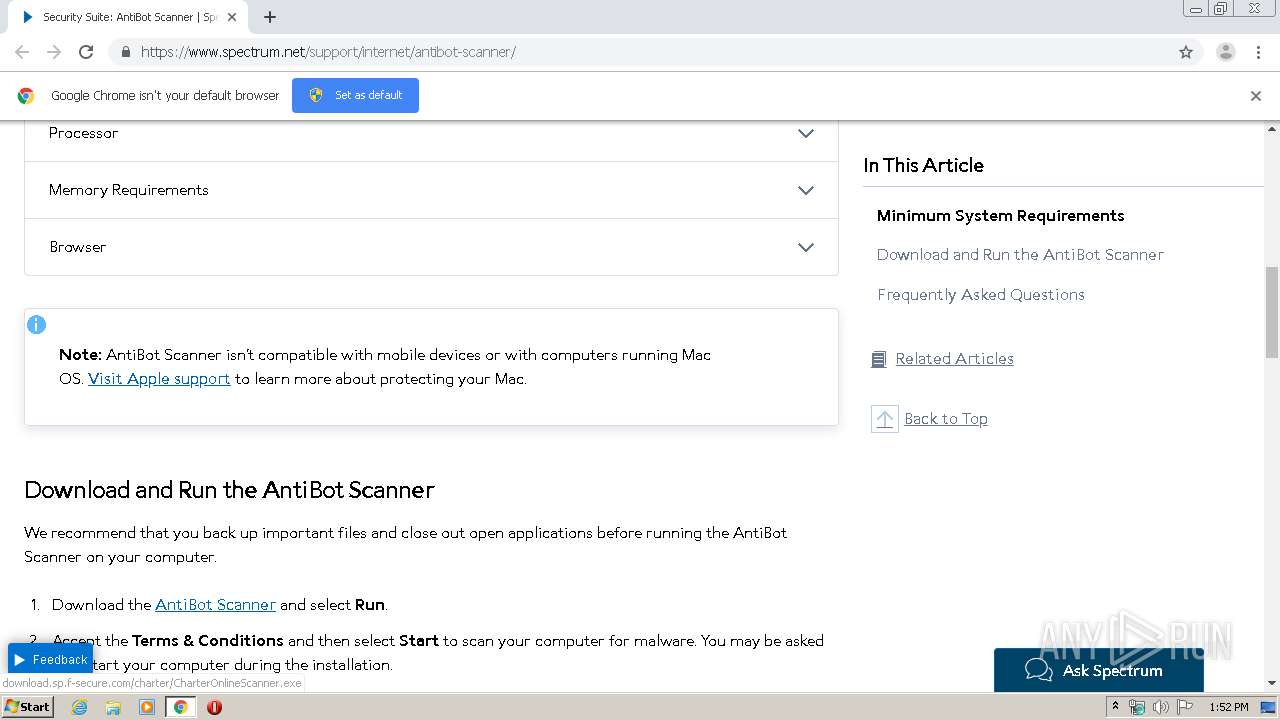Click the volume speaker tray icon

[1161, 707]
